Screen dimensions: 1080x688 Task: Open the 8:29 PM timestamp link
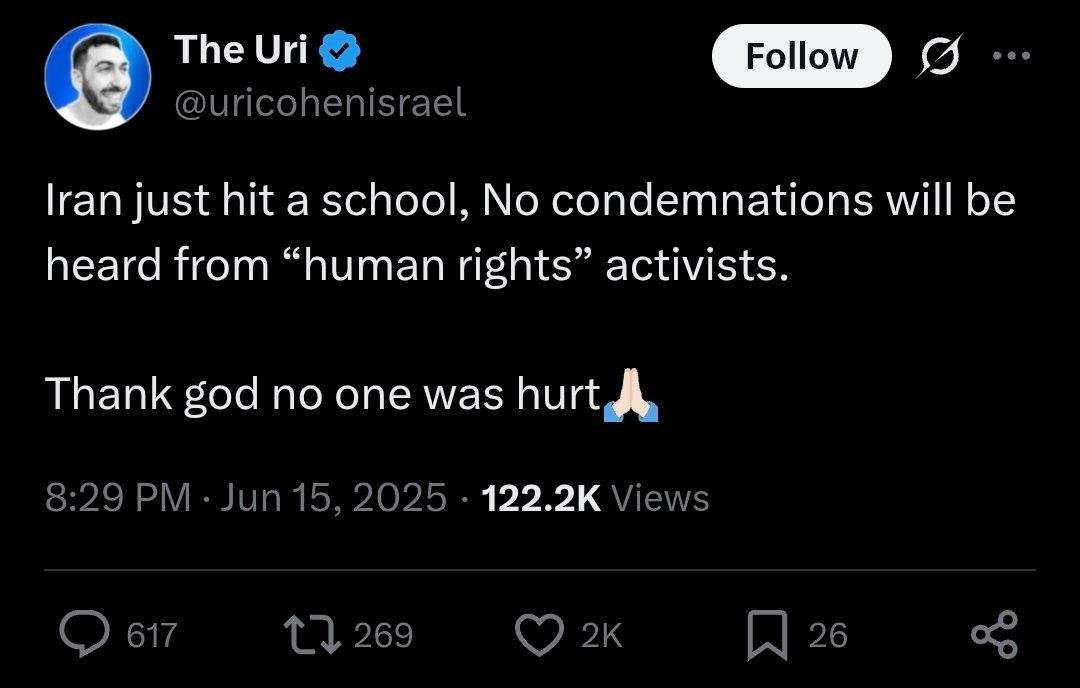click(x=118, y=498)
